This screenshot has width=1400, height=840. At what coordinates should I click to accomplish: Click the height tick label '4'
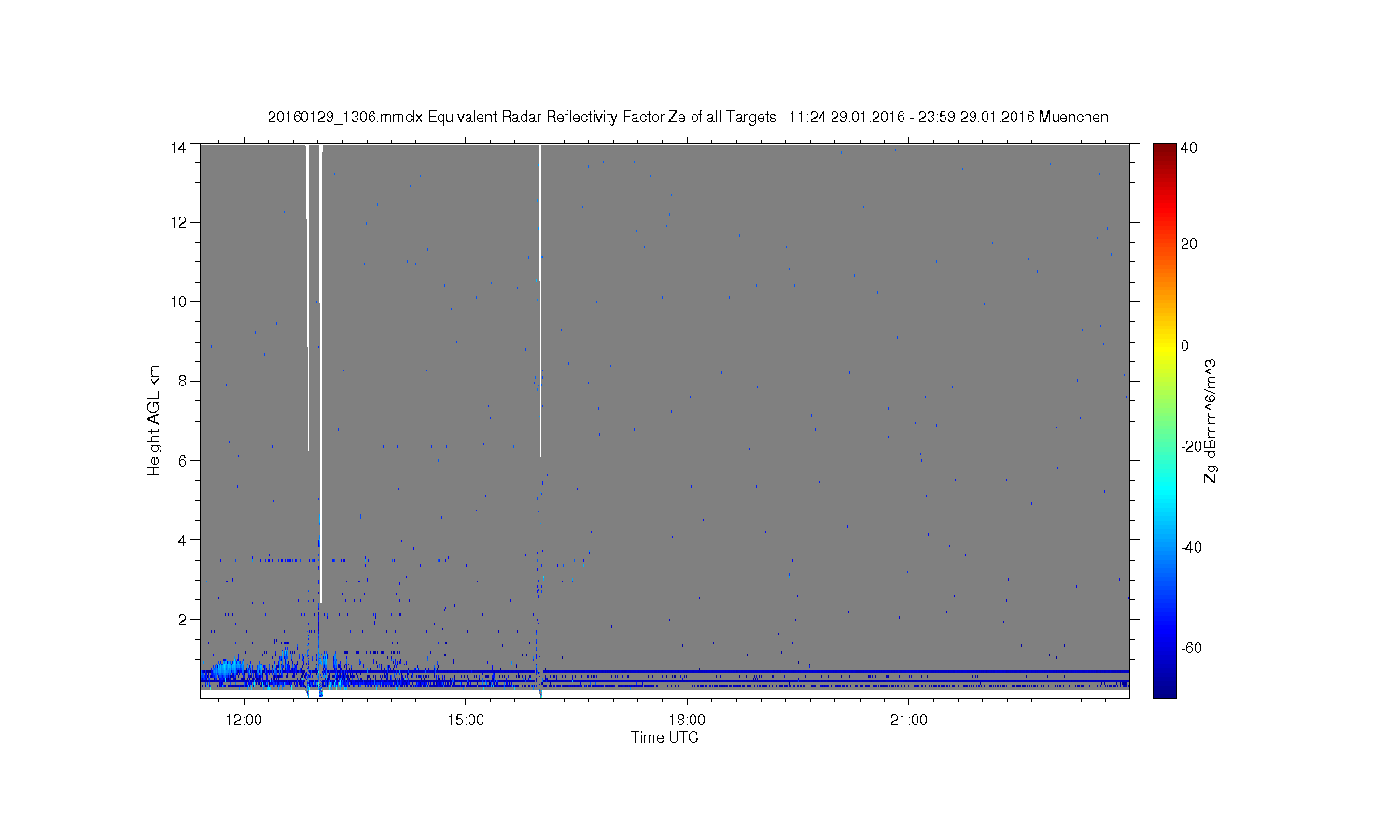pos(182,539)
